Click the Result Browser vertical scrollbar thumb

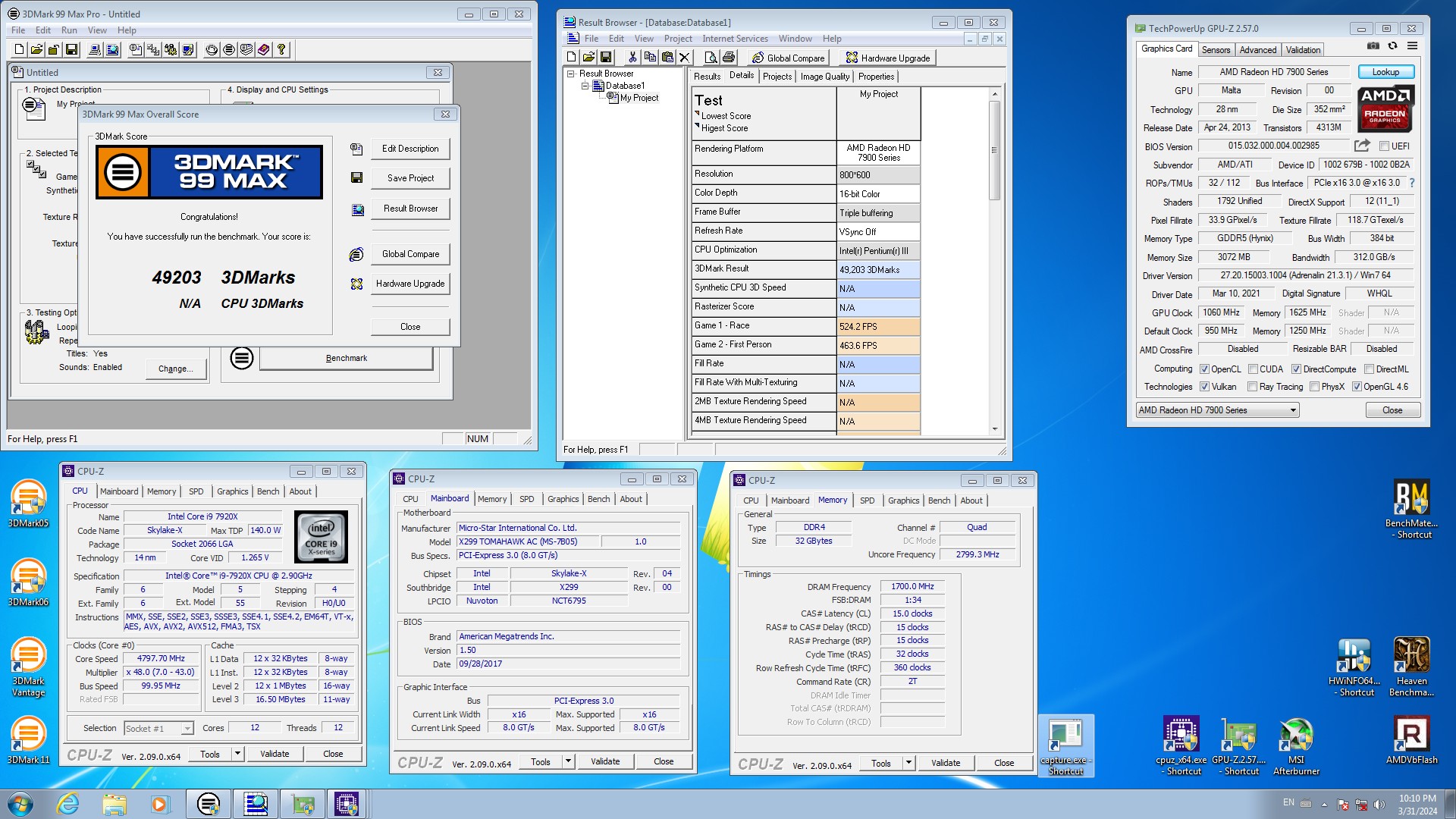pos(994,150)
